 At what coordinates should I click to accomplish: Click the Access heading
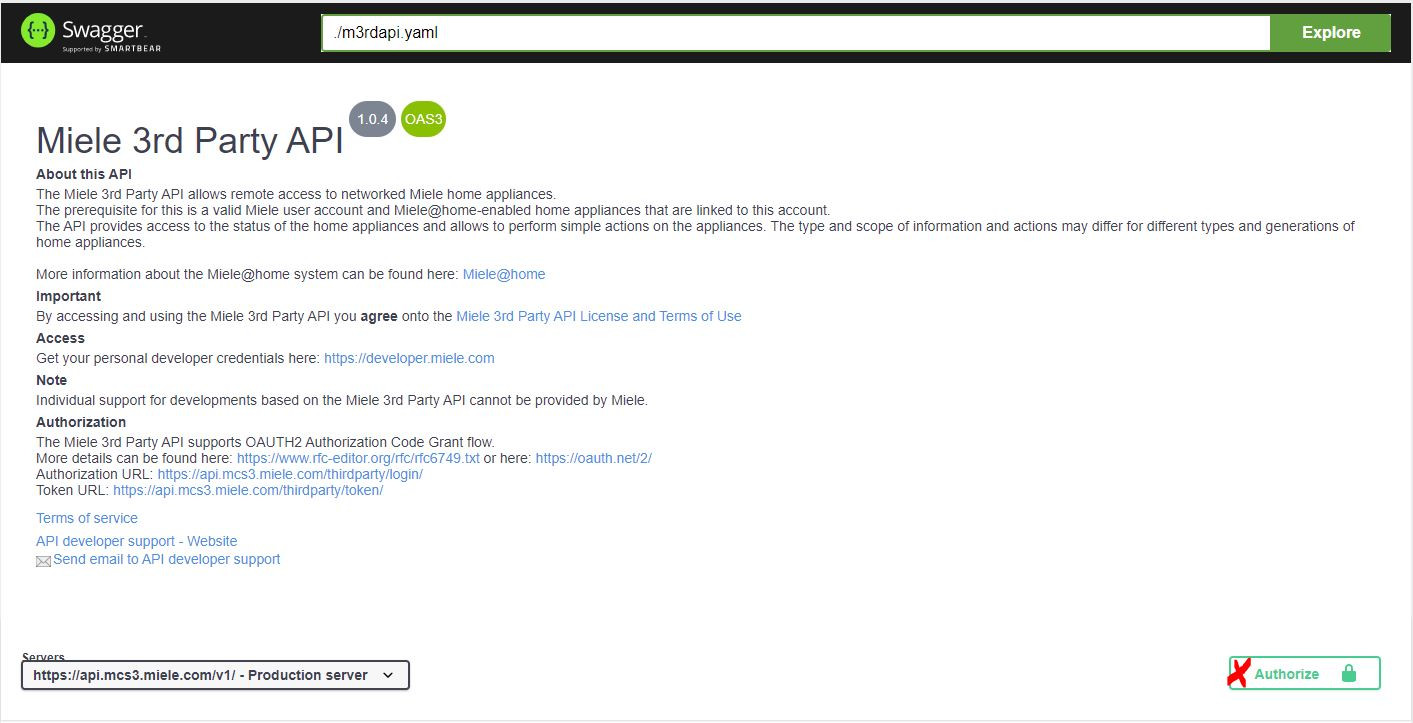pos(60,338)
